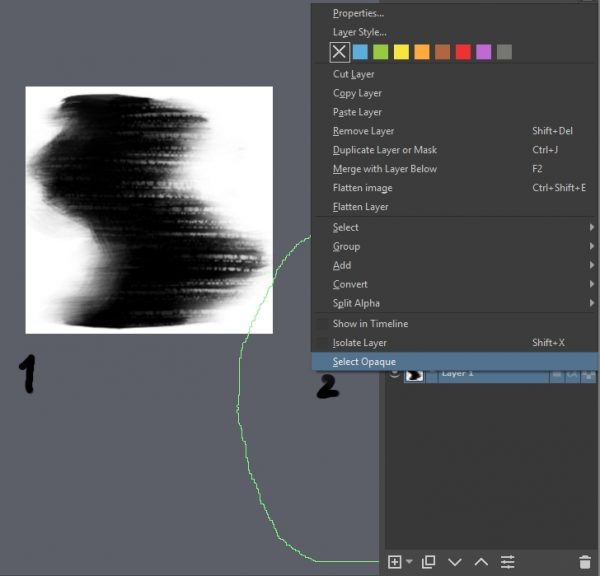The width and height of the screenshot is (600, 576).
Task: Expand the Select submenu
Action: point(345,228)
